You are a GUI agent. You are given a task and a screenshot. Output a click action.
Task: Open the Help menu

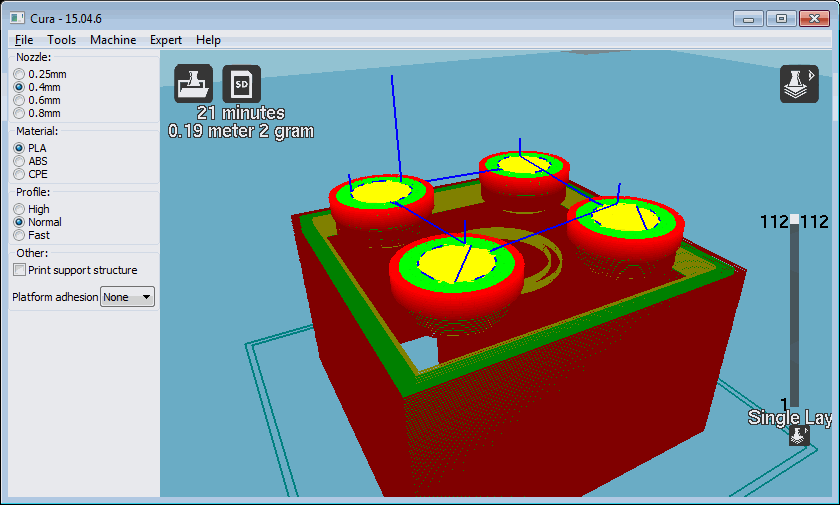click(x=208, y=40)
